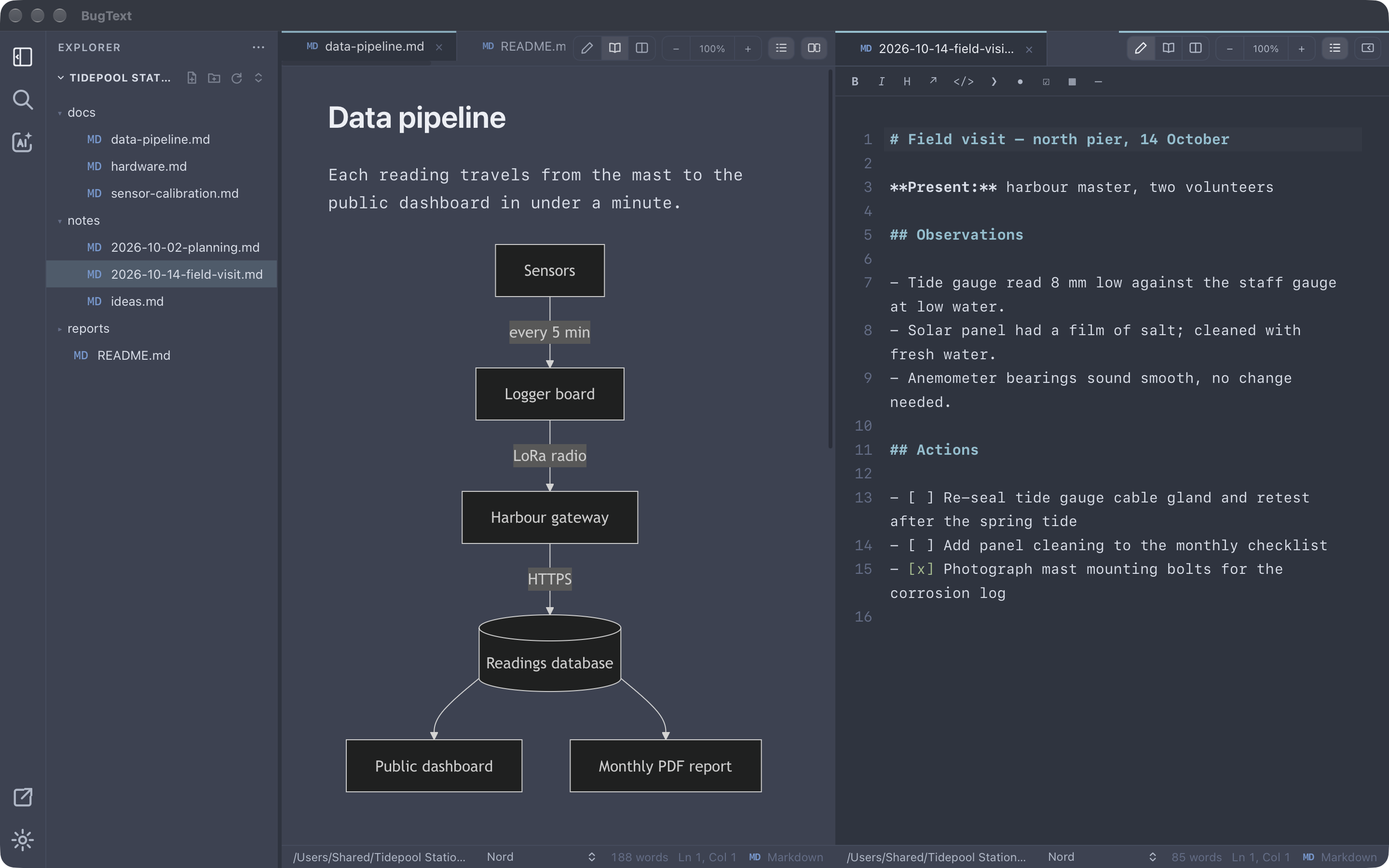
Task: Refresh the Tidepool Station file tree
Action: (236, 78)
